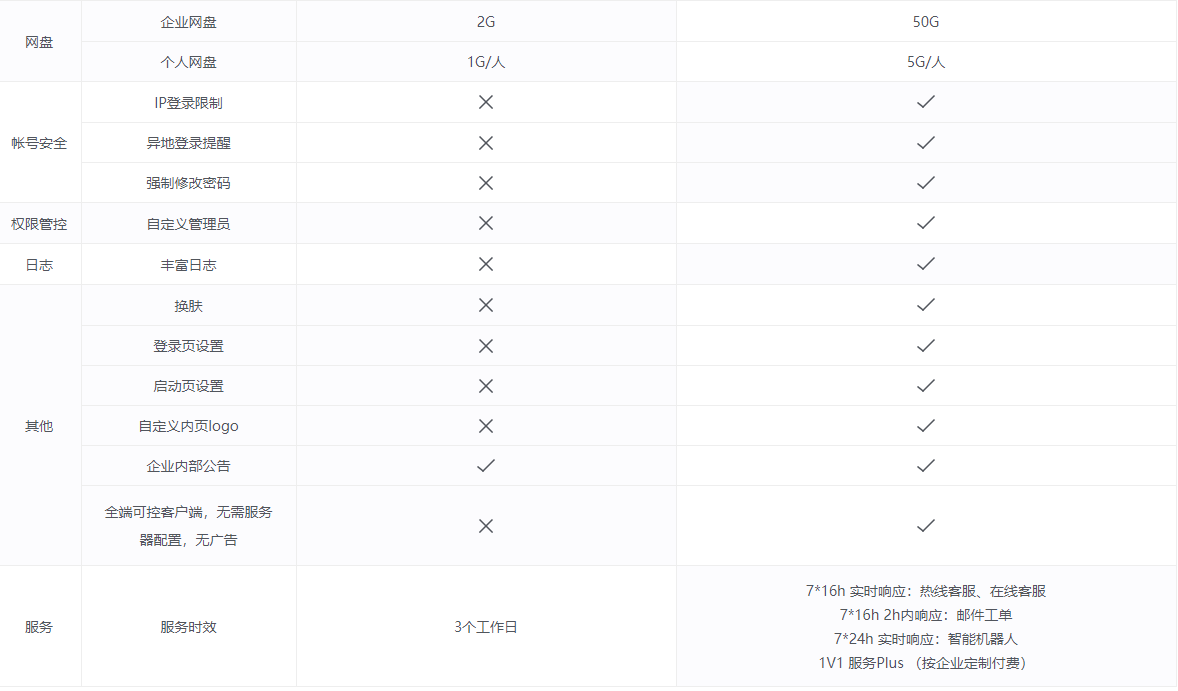The width and height of the screenshot is (1178, 691).
Task: Click the X icon for 自定义内页logo
Action: click(486, 426)
